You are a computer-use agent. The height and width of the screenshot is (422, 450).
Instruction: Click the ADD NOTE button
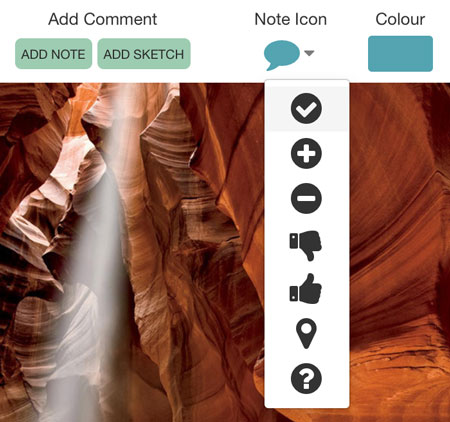(x=53, y=54)
